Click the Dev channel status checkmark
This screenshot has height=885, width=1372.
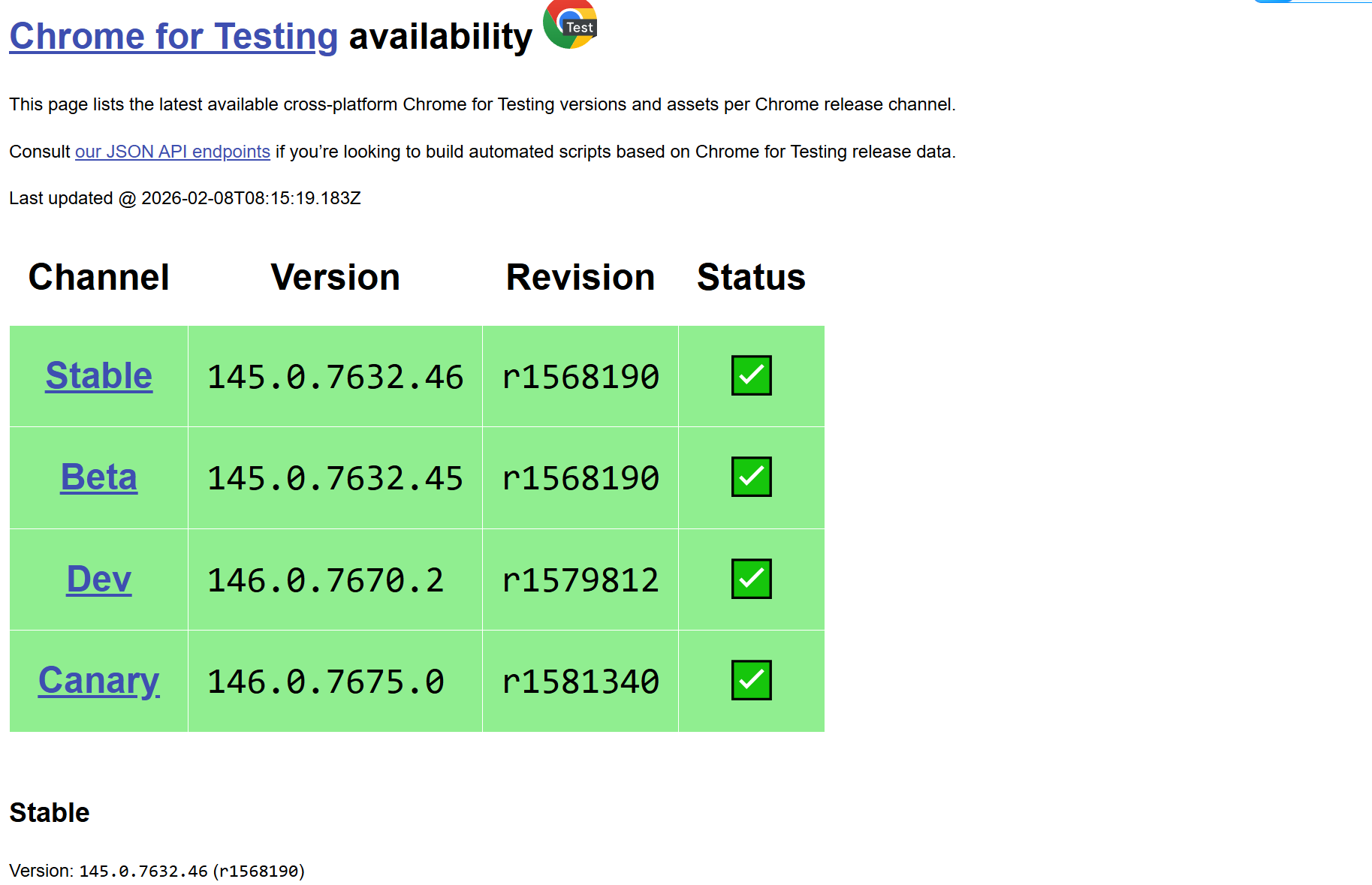point(751,579)
